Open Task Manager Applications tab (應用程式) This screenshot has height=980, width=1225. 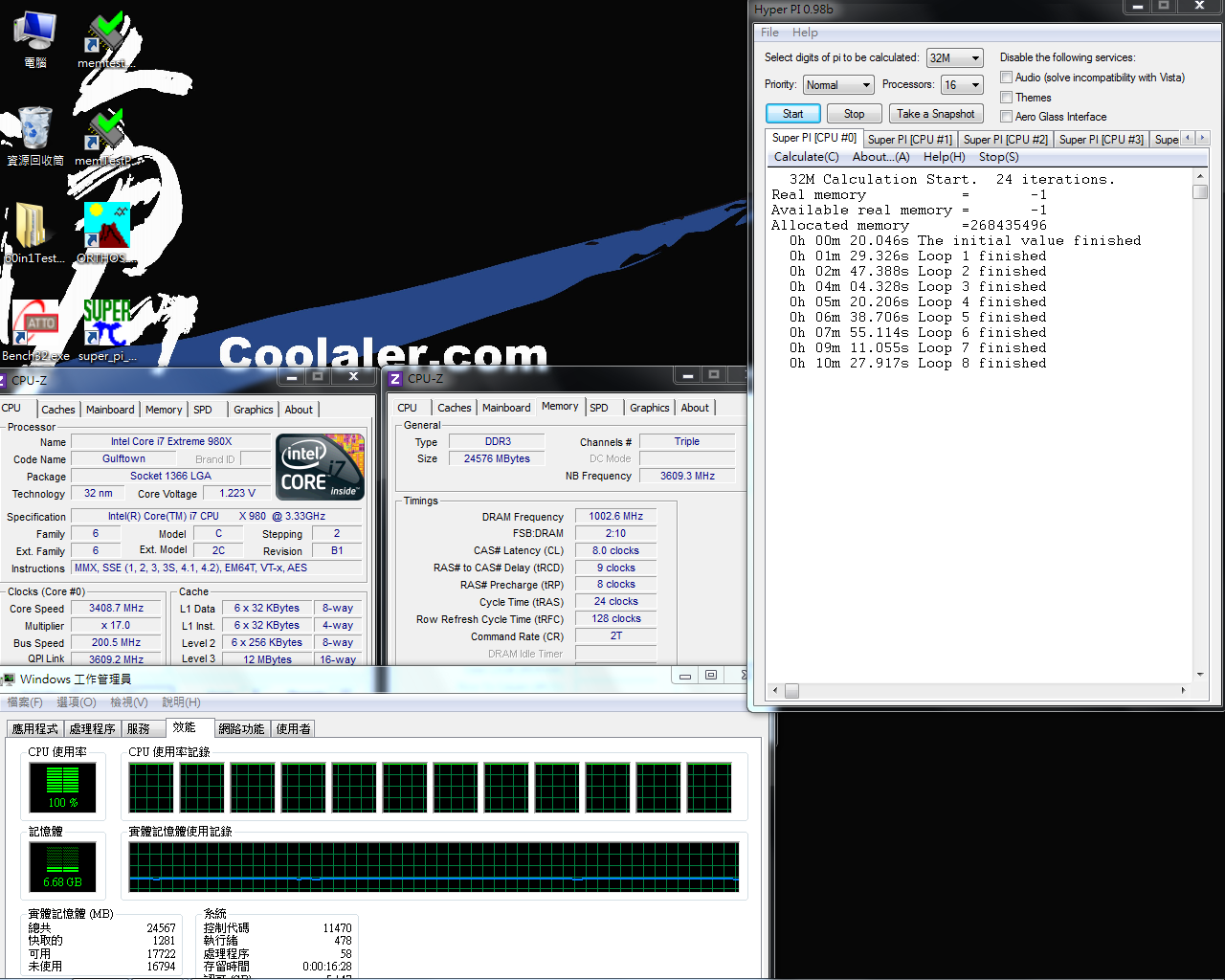point(35,729)
